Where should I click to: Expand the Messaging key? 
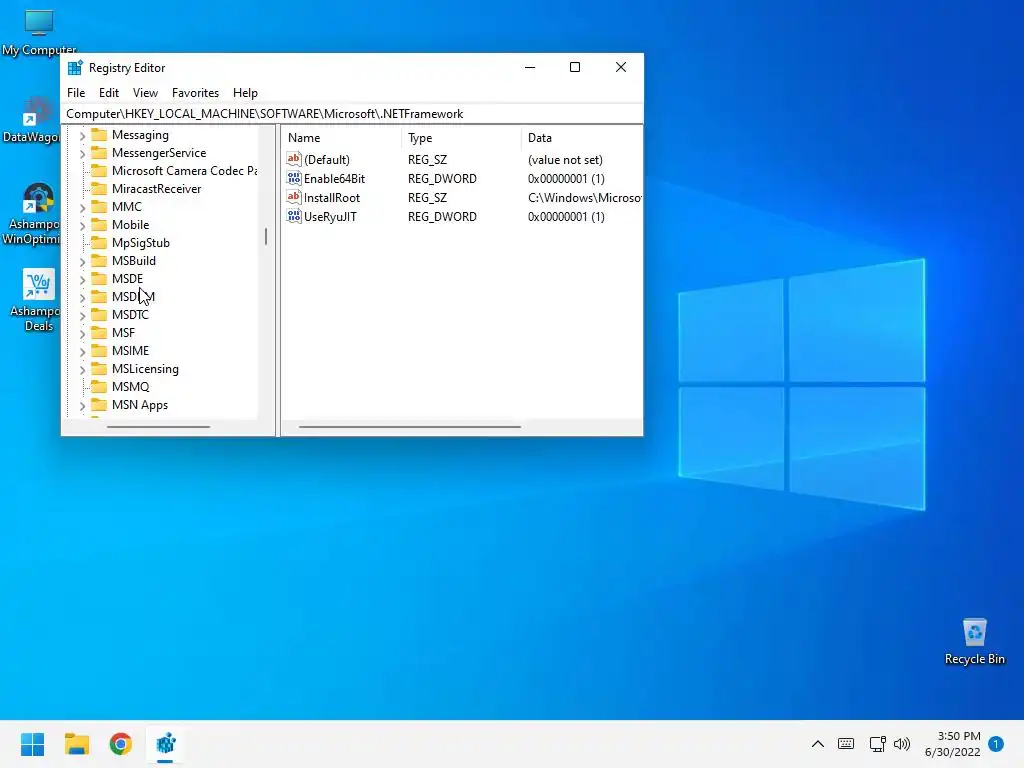(x=82, y=136)
